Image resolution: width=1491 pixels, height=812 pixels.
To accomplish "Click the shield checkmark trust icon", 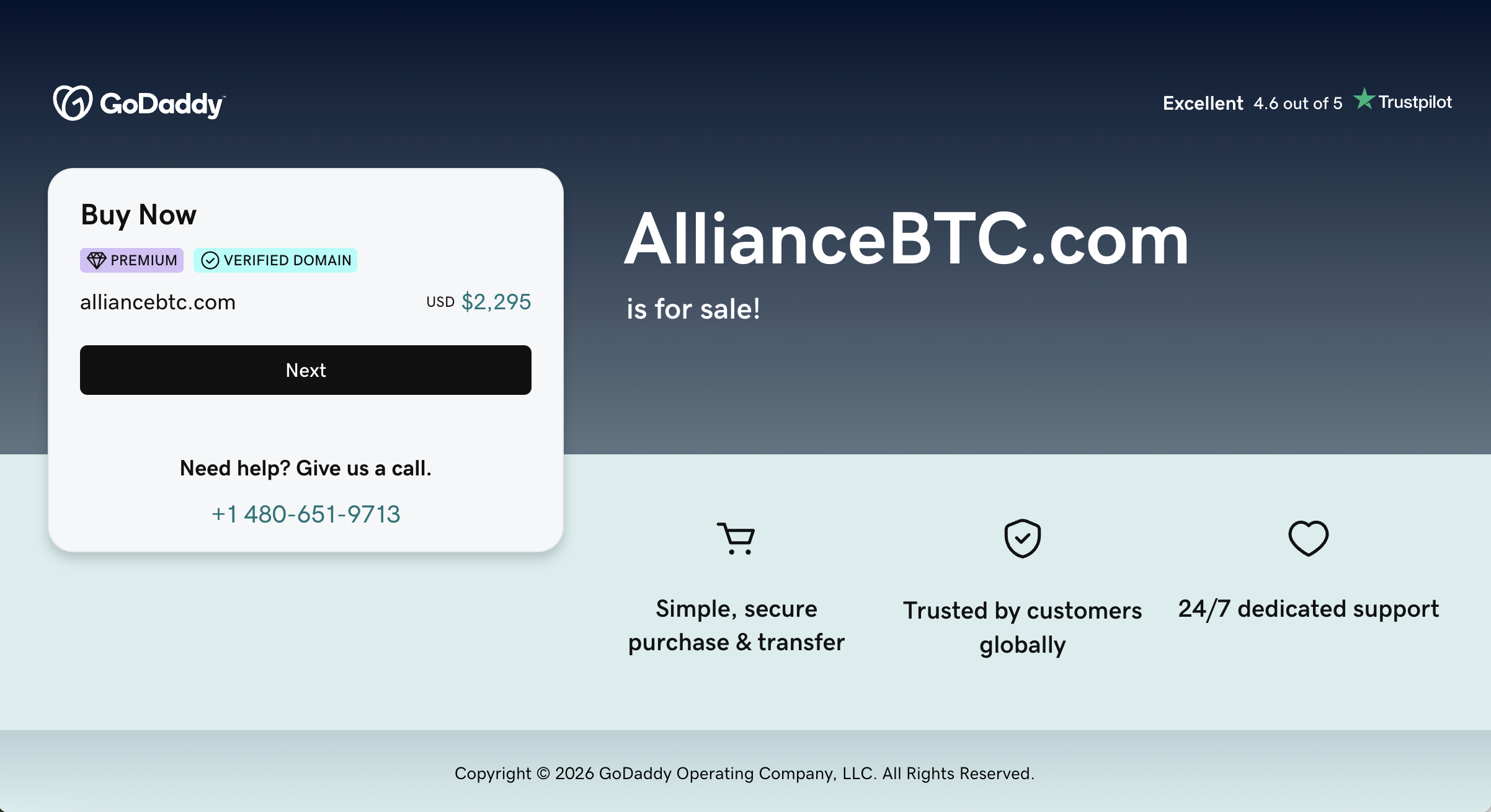I will (1022, 538).
